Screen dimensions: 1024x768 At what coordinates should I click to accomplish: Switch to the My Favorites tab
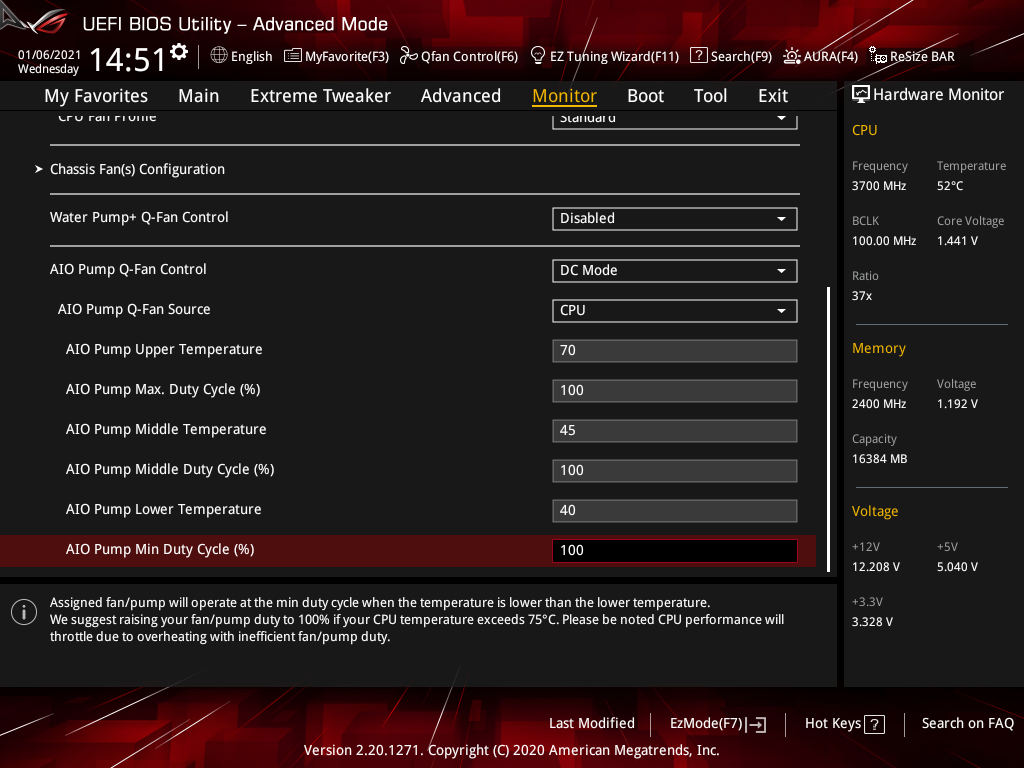point(96,96)
